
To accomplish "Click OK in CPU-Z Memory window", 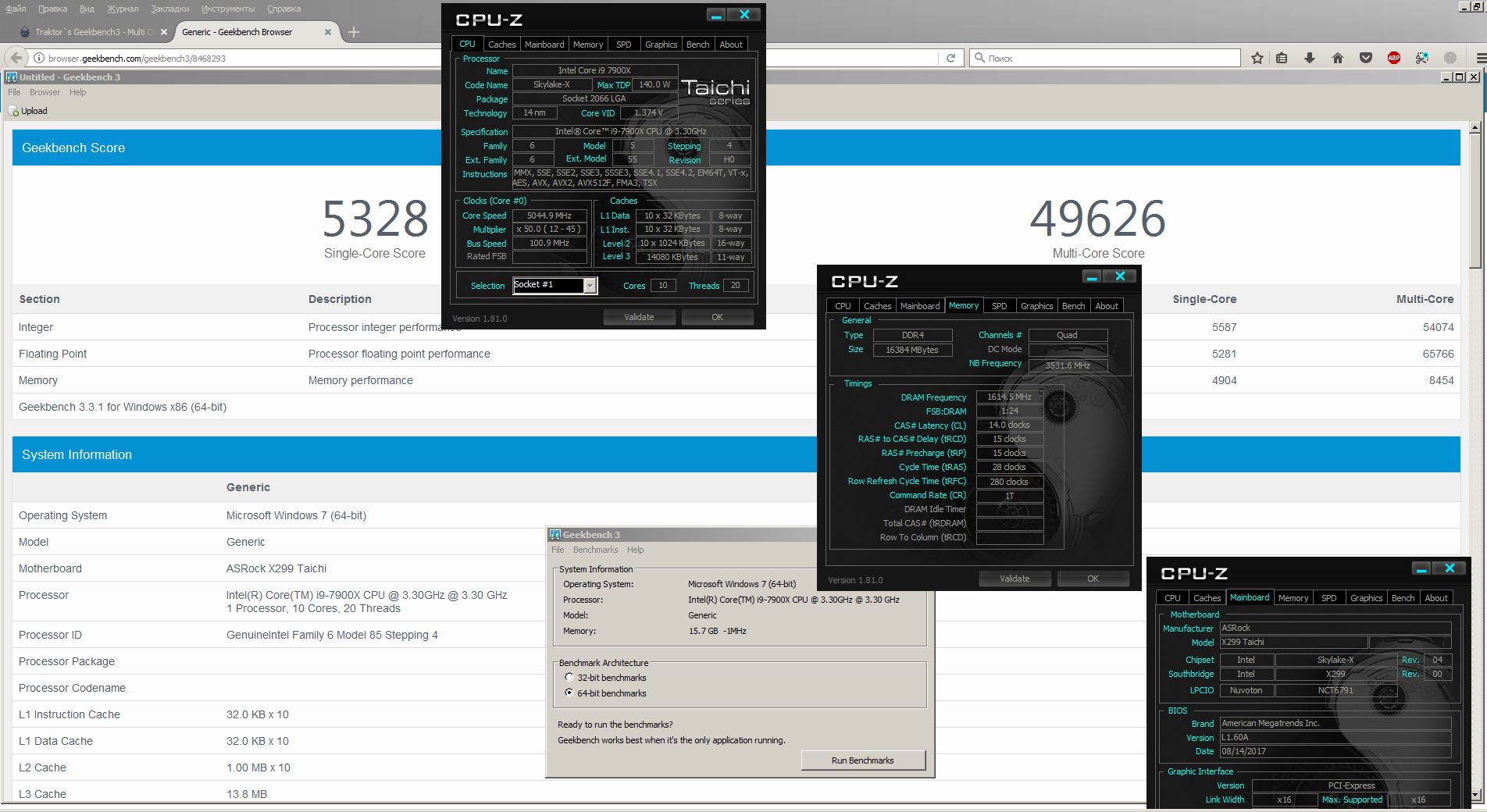I will pos(1093,579).
